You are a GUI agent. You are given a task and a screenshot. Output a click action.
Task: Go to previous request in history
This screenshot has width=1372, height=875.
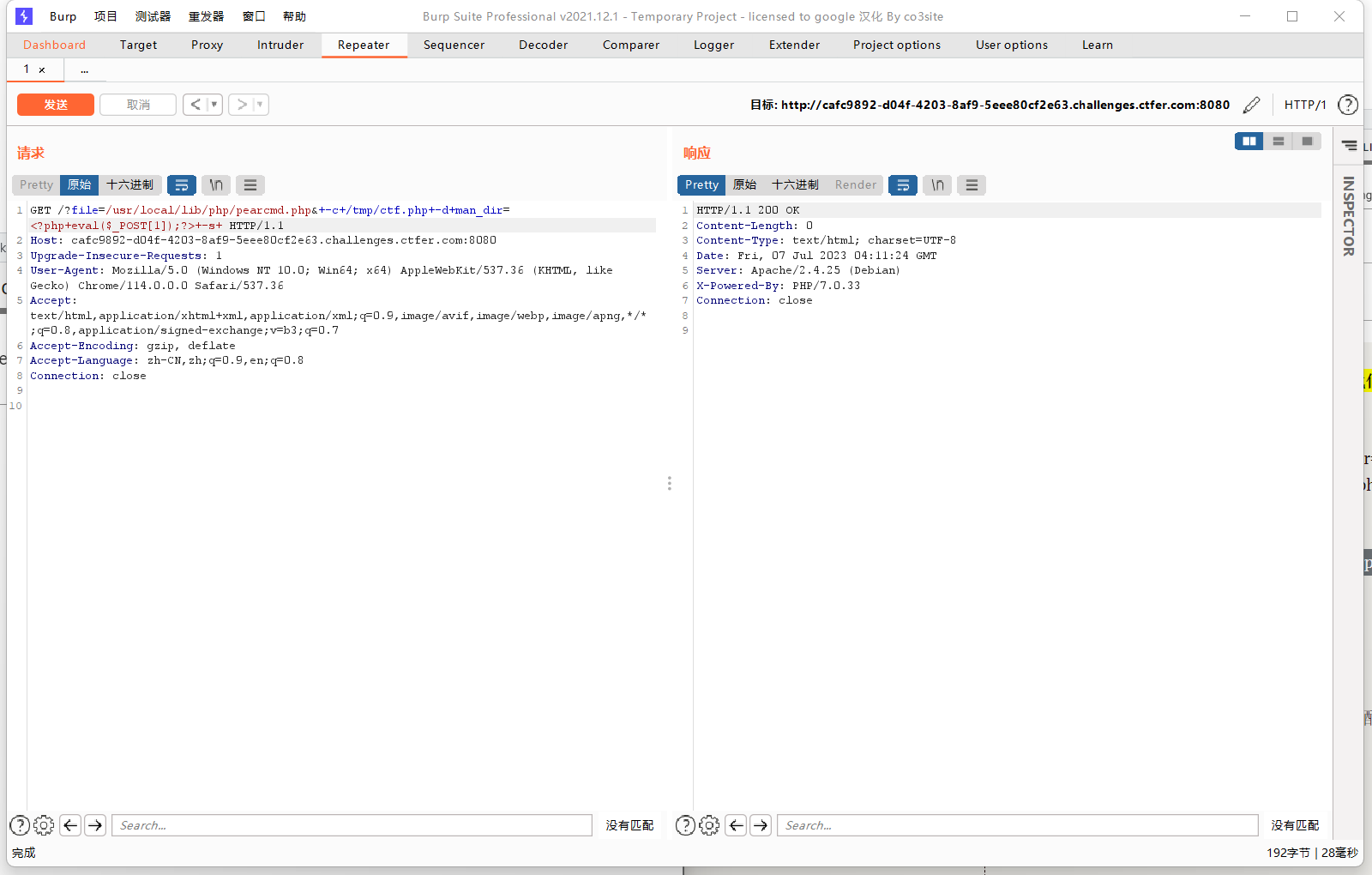click(x=196, y=105)
